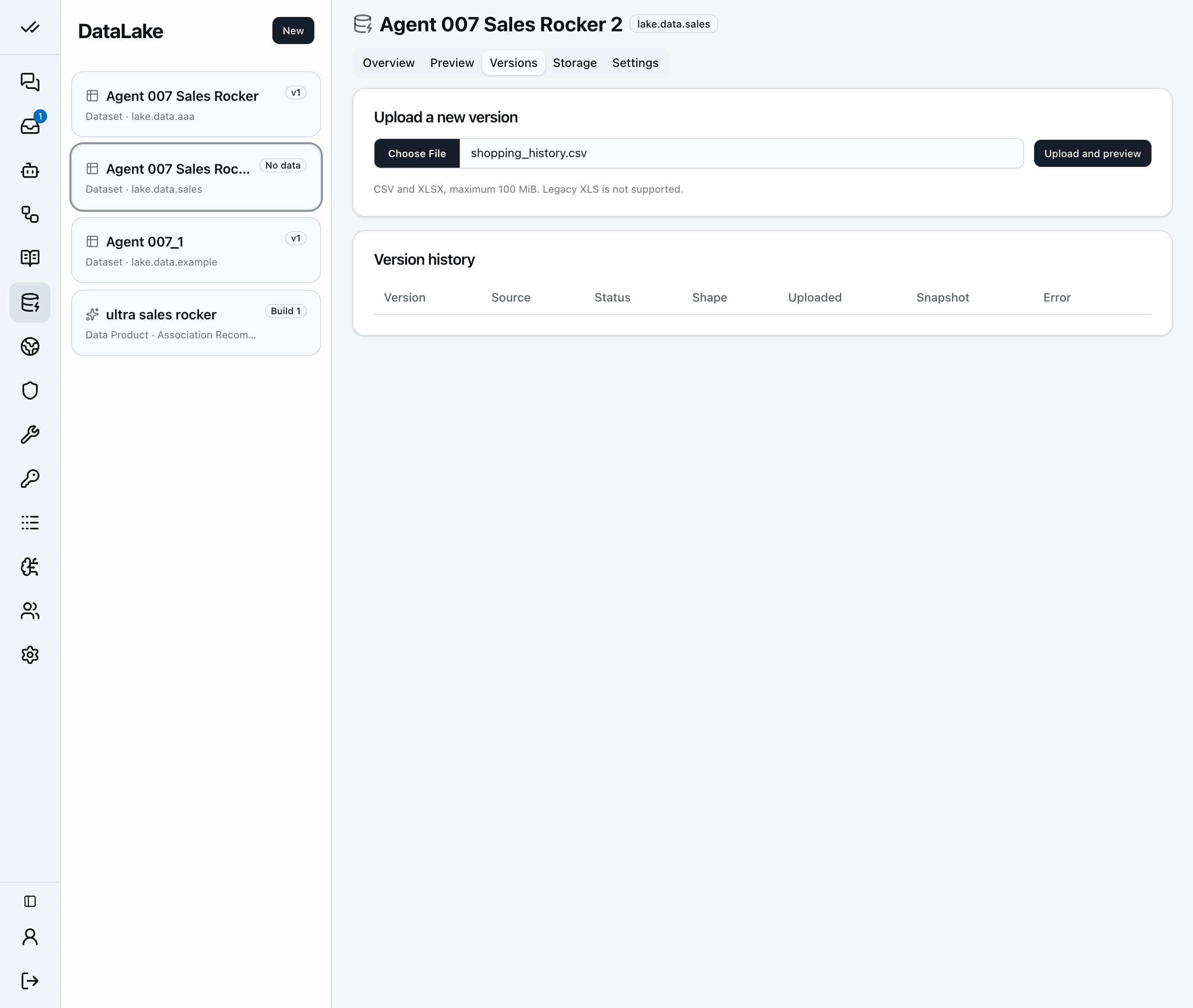Click the Build 1 badge
The width and height of the screenshot is (1193, 1008).
pyautogui.click(x=285, y=311)
